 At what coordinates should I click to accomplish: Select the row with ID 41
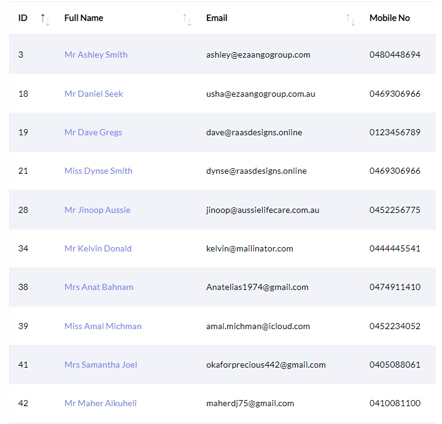pyautogui.click(x=222, y=365)
